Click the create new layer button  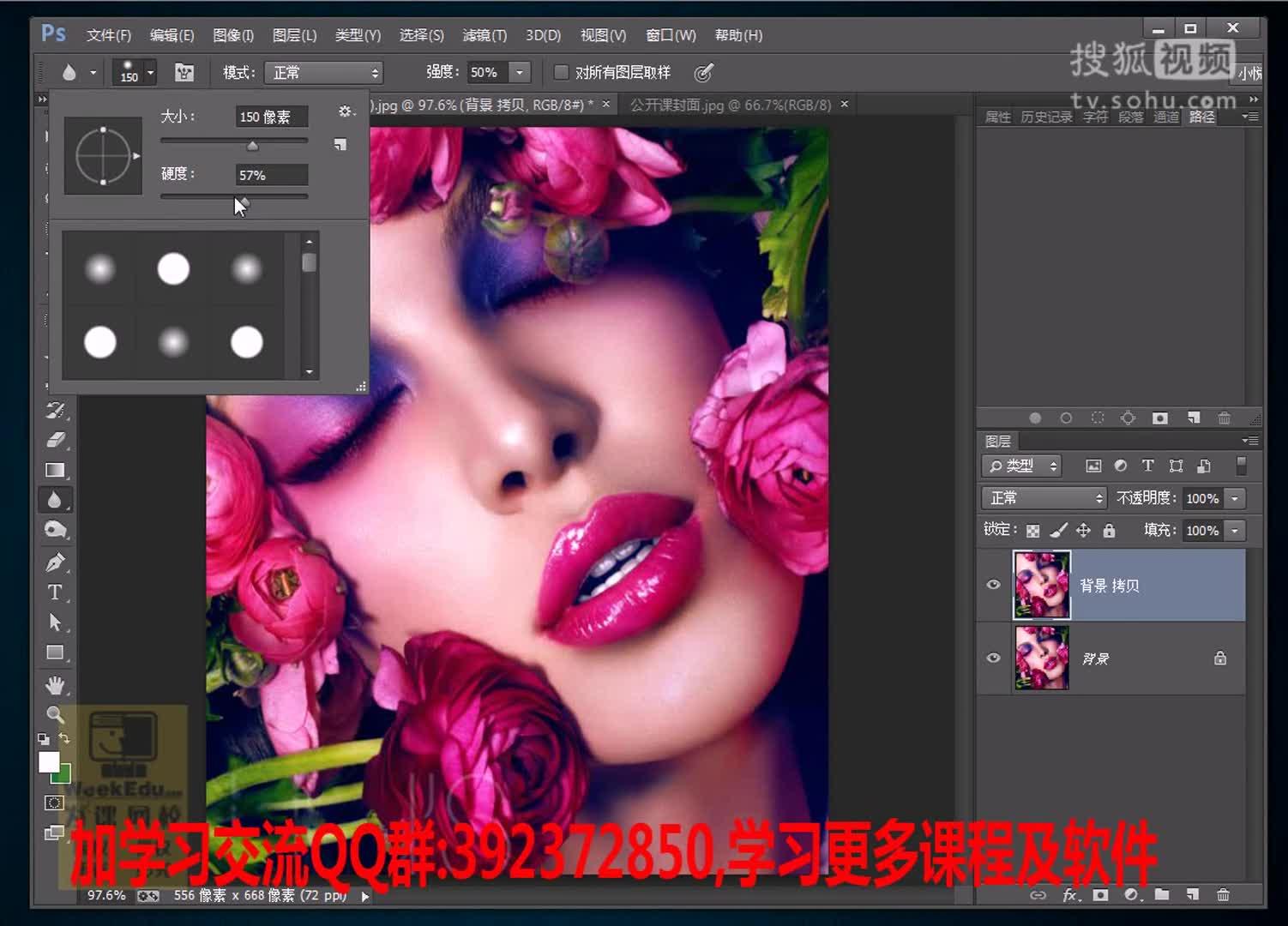tap(1194, 894)
